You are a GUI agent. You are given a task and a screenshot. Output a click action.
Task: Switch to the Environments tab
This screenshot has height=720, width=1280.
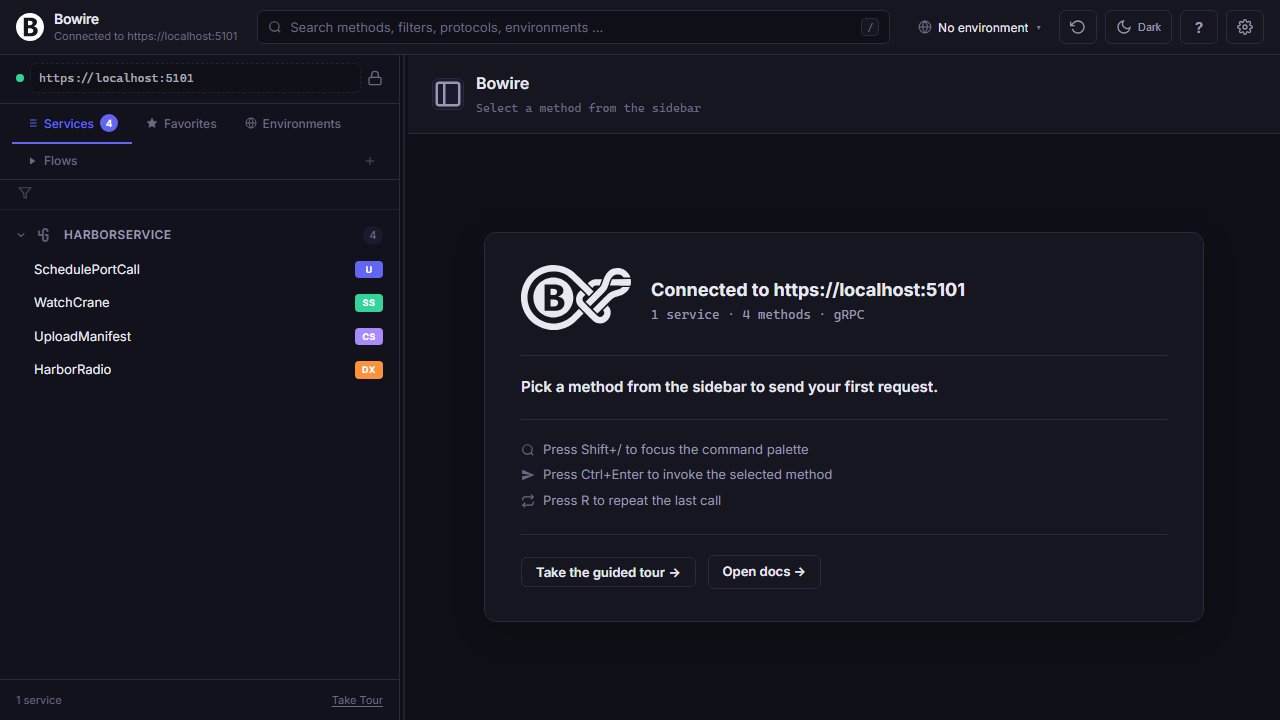[x=293, y=124]
